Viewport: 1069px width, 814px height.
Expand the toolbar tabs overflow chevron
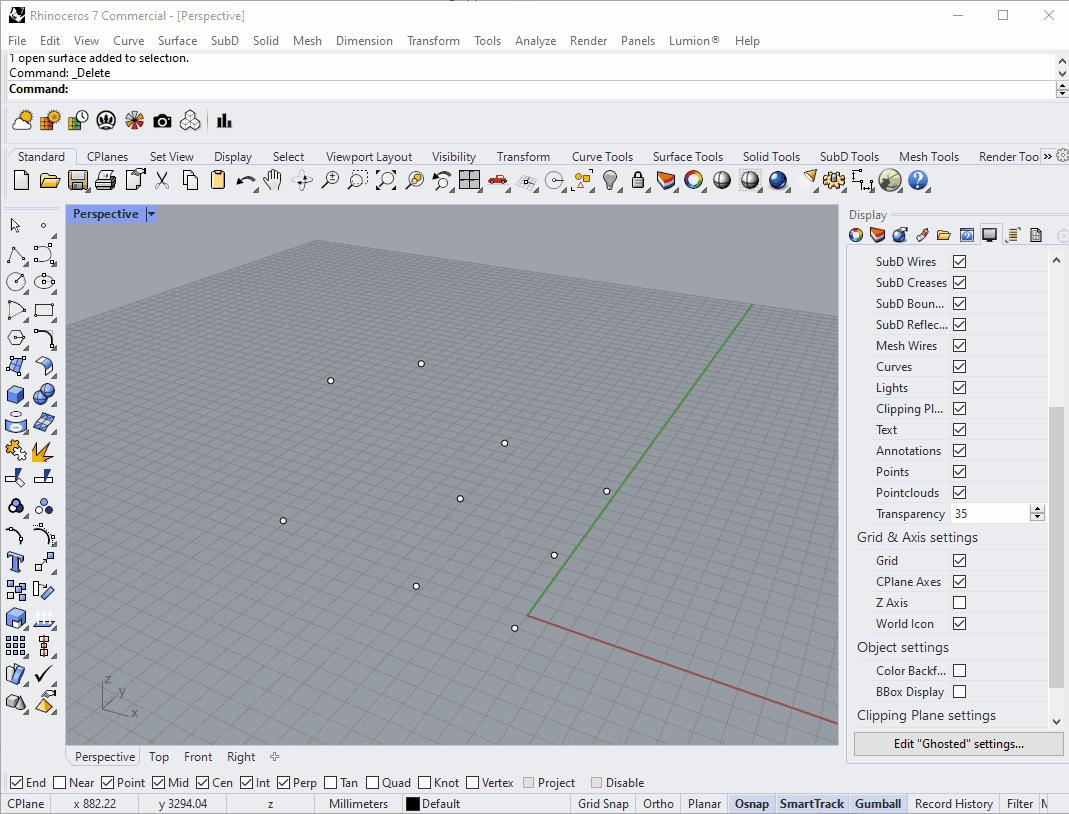1047,156
